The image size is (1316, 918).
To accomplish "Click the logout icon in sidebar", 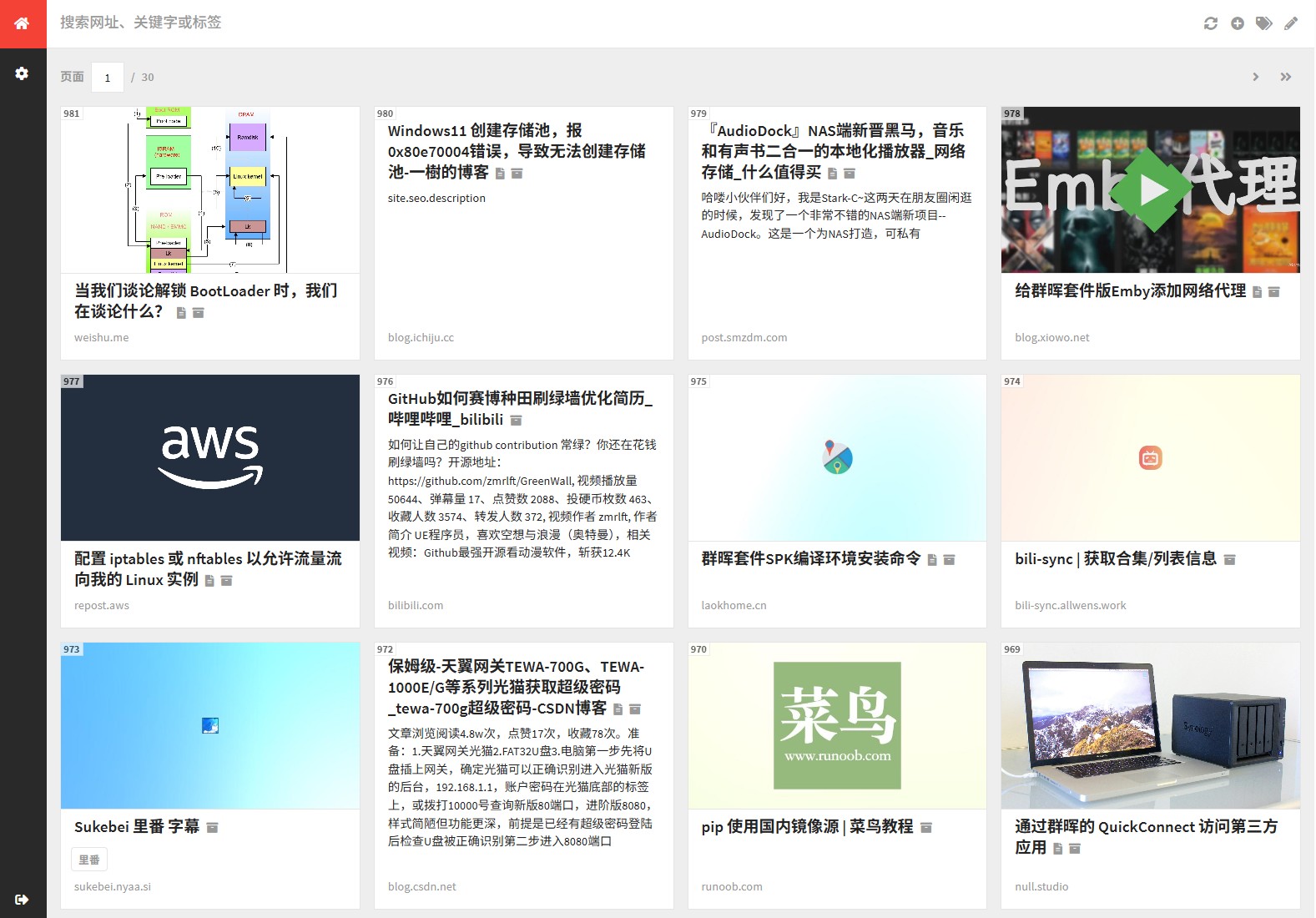I will click(x=23, y=900).
